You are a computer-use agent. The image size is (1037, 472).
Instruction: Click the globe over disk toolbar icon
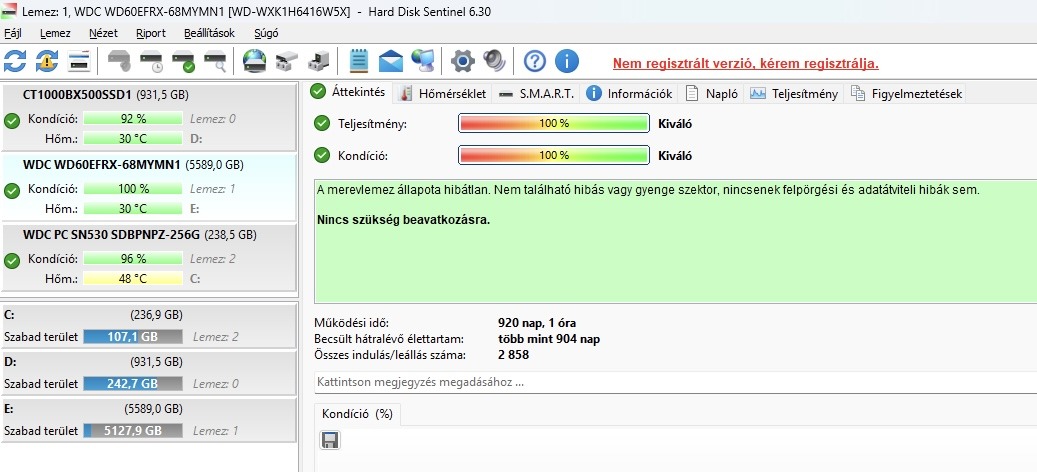click(x=255, y=61)
